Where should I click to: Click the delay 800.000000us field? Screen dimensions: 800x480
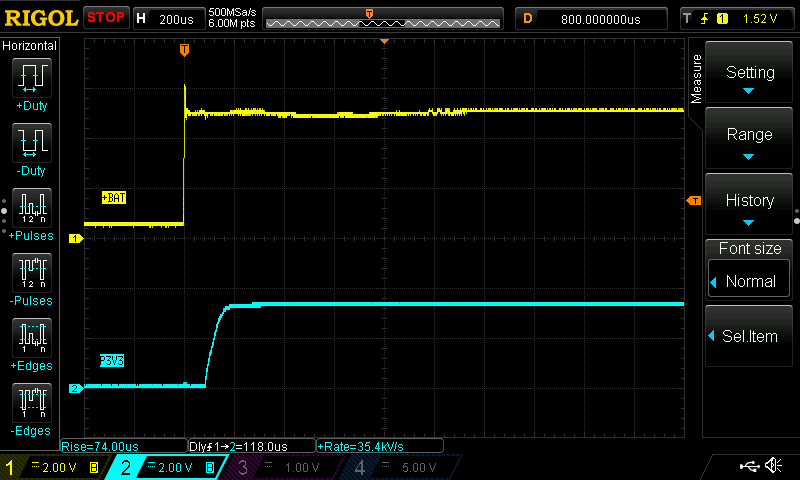click(591, 19)
